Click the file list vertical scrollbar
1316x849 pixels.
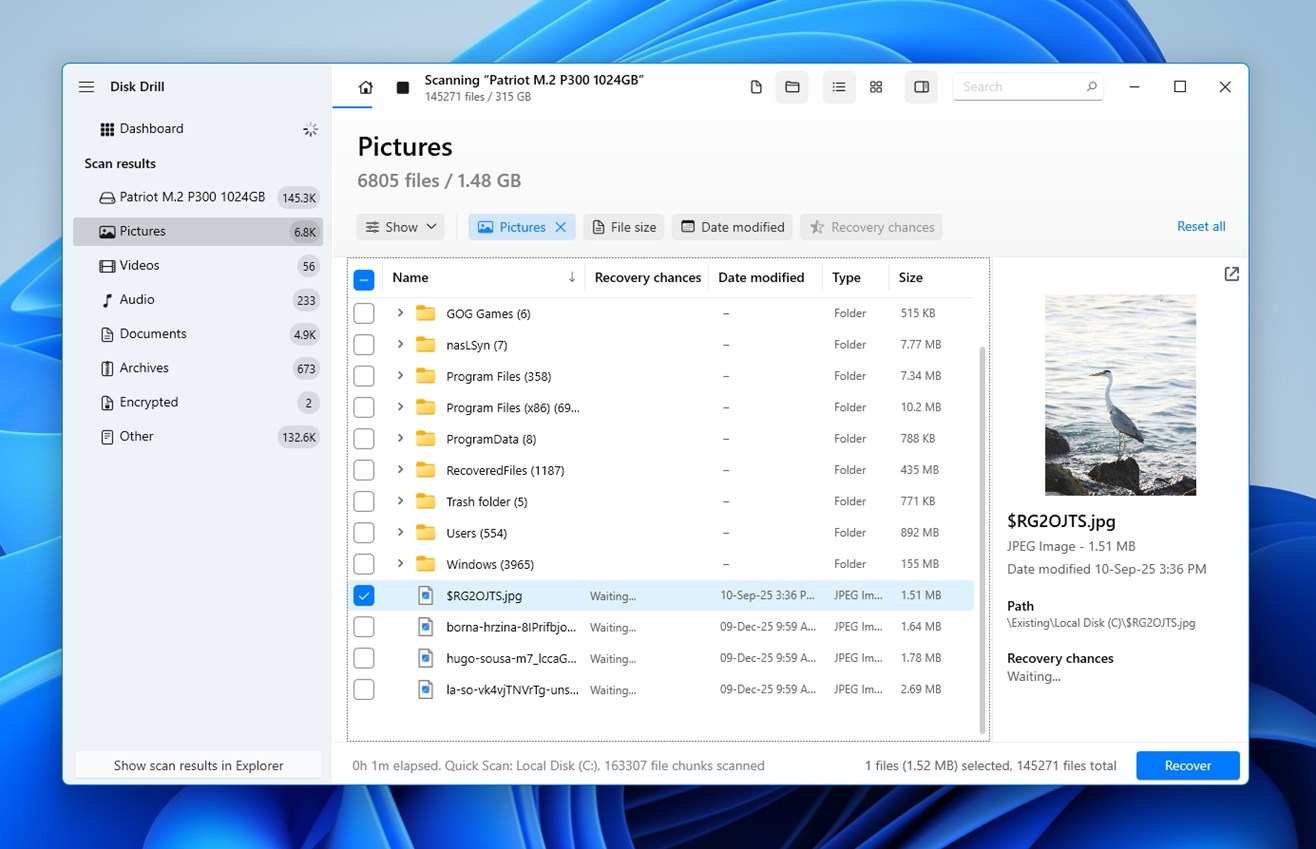tap(982, 540)
